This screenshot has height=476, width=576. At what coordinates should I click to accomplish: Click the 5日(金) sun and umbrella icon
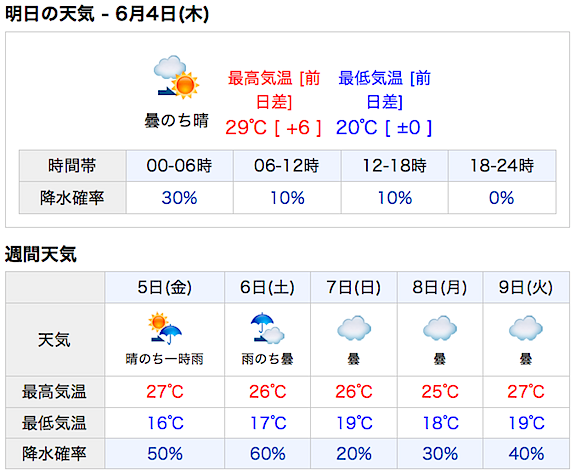165,328
